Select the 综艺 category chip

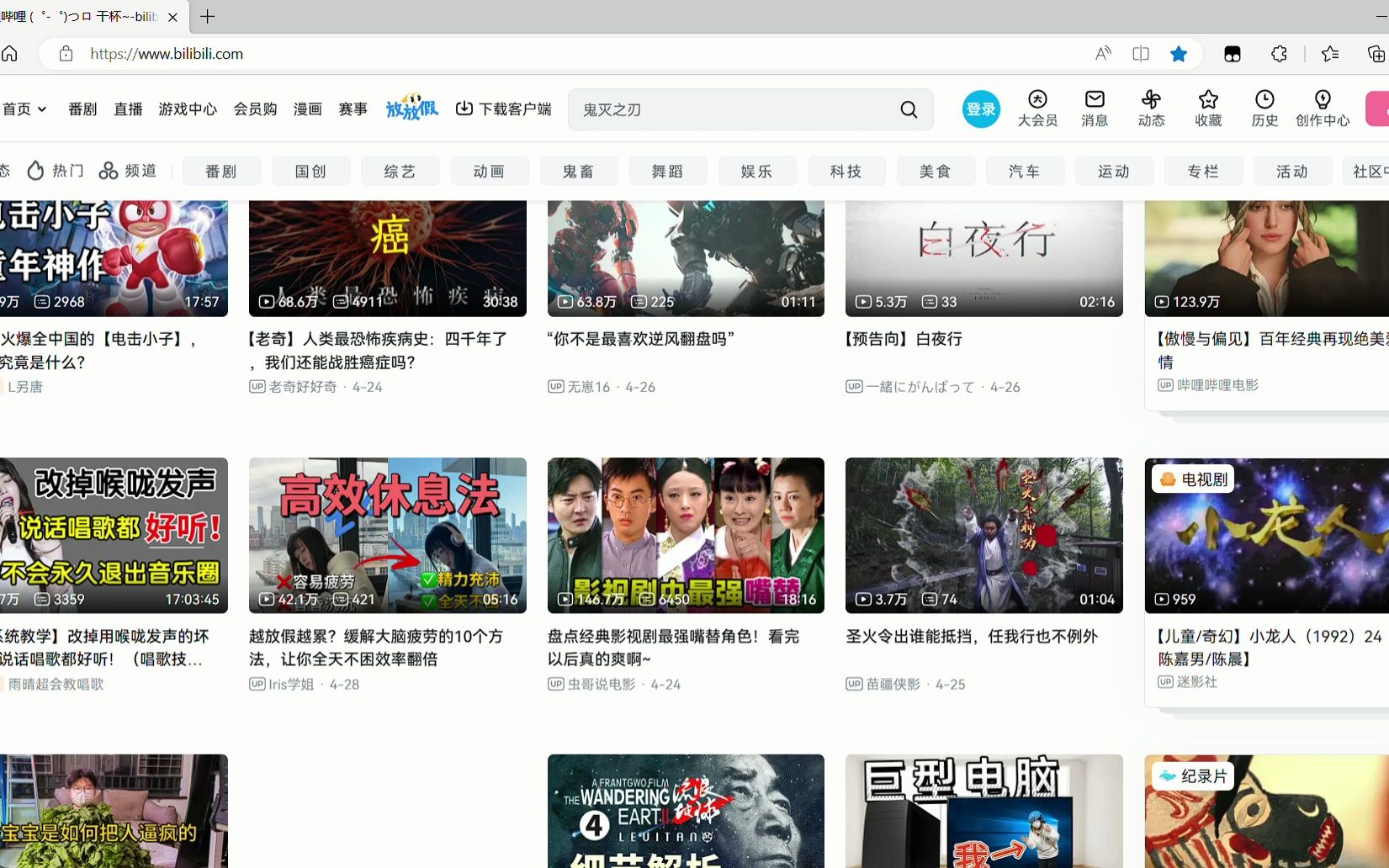400,171
